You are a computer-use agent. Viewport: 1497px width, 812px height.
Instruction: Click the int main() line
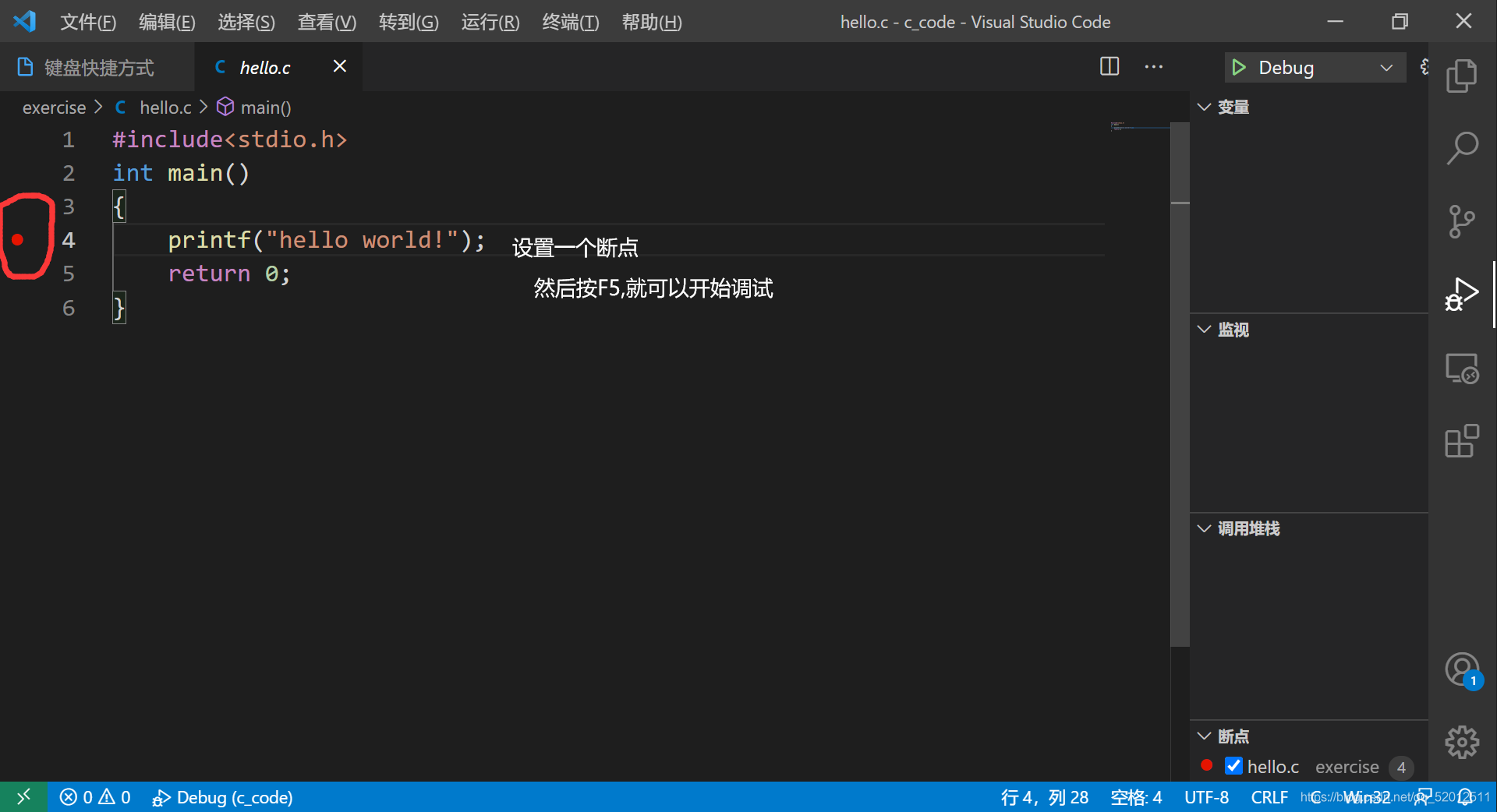(181, 173)
